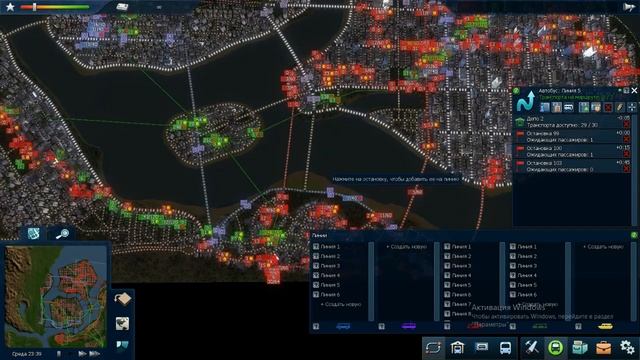Open the construction tools in bottom toolbar
The width and height of the screenshot is (640, 360).
(x=532, y=347)
